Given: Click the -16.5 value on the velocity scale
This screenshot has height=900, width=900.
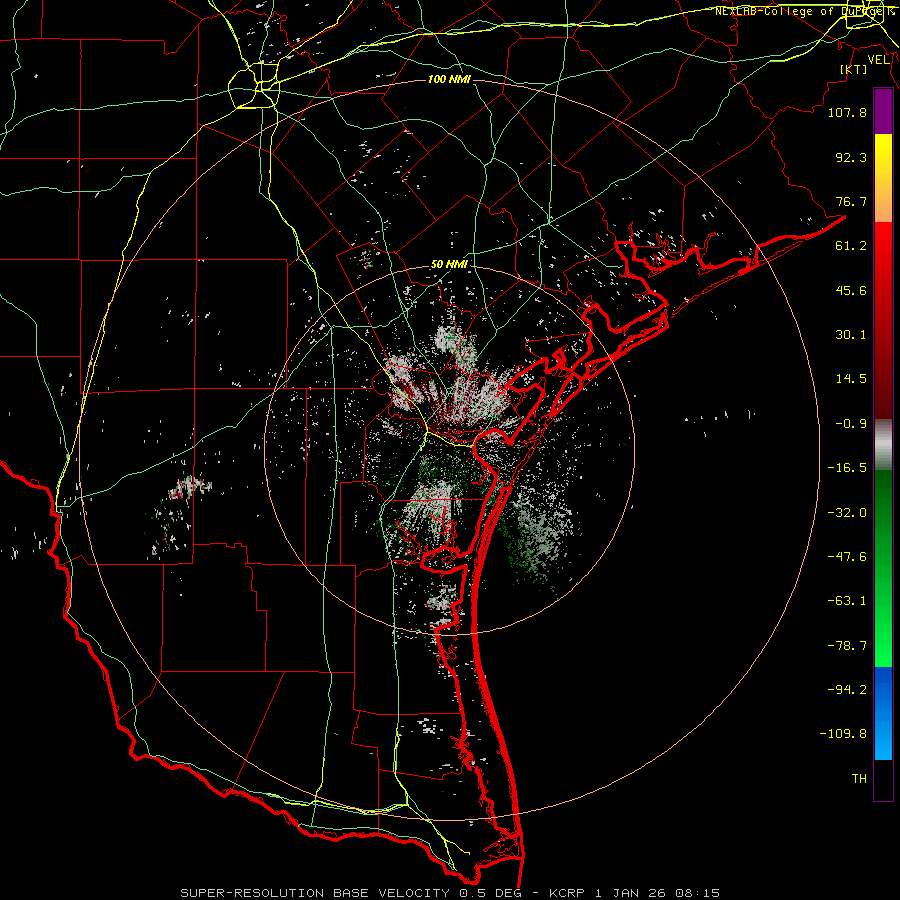Looking at the screenshot, I should click(847, 468).
